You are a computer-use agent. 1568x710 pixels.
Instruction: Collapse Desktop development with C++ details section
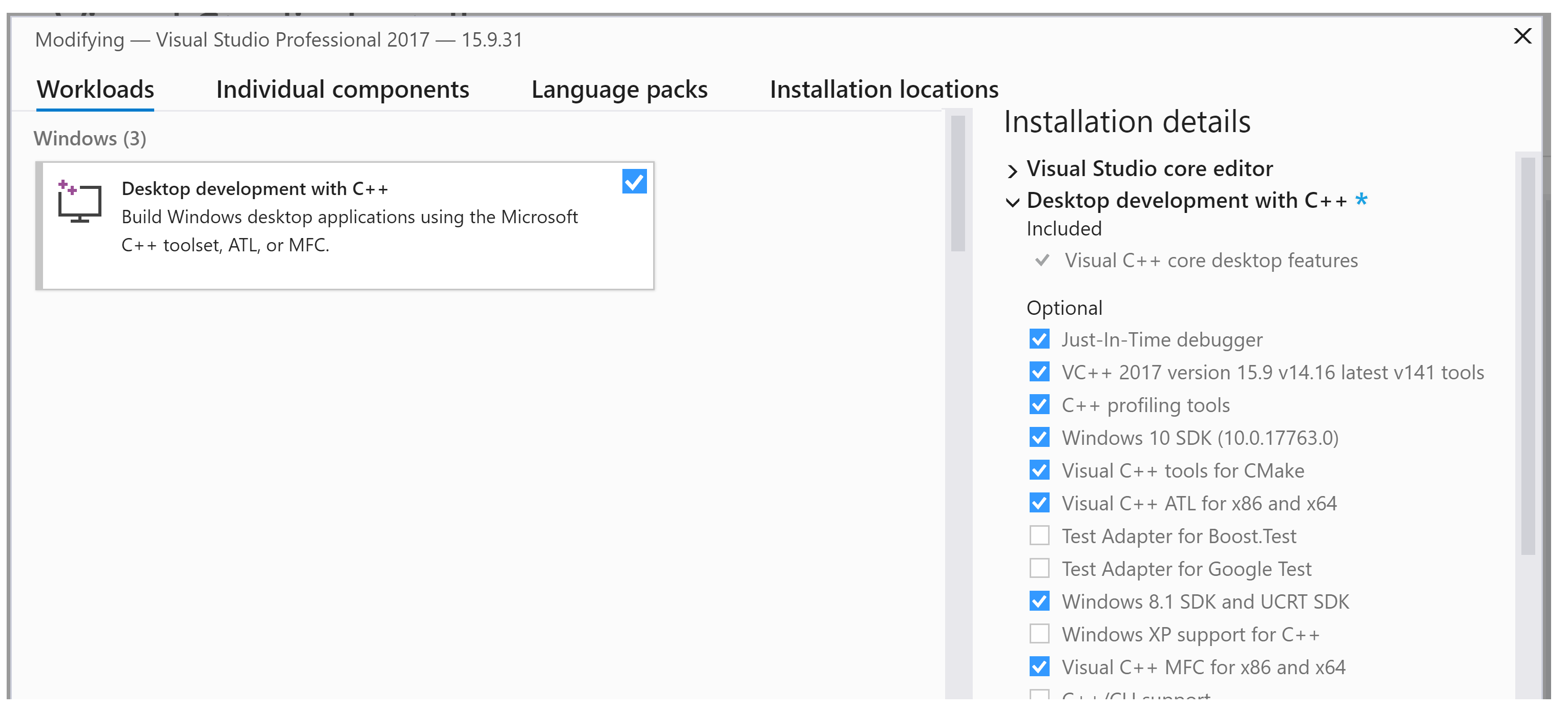tap(1012, 203)
